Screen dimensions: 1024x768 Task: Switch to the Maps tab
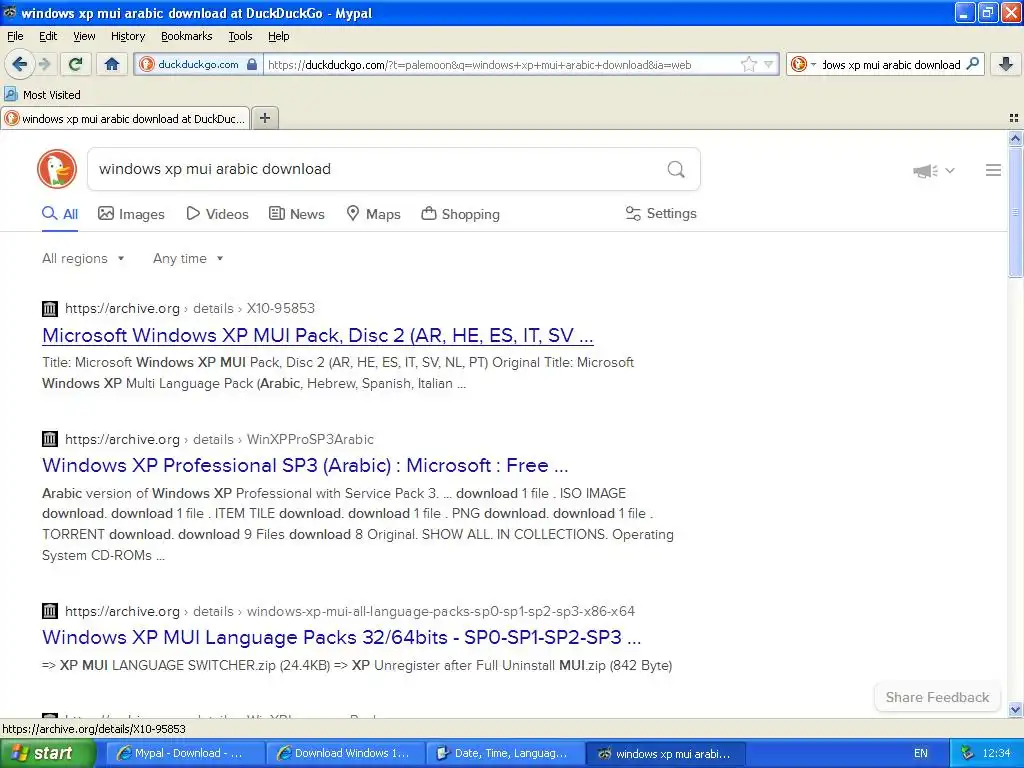(374, 214)
